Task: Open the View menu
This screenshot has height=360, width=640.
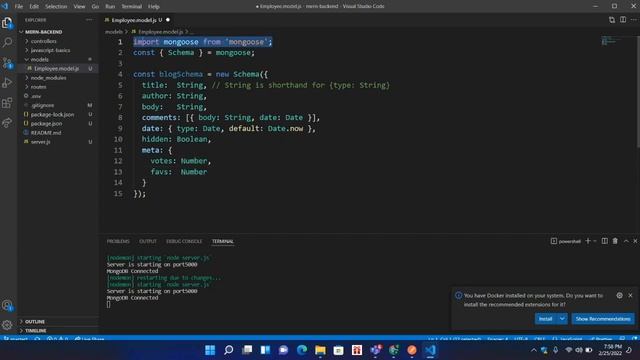Action: (79, 7)
